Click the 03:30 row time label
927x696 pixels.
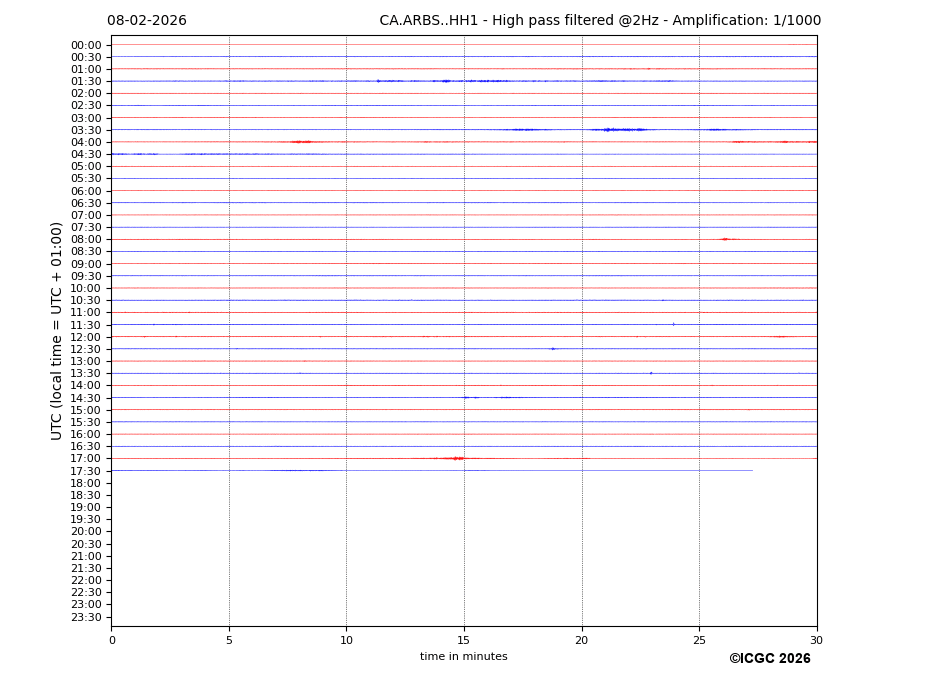86,130
